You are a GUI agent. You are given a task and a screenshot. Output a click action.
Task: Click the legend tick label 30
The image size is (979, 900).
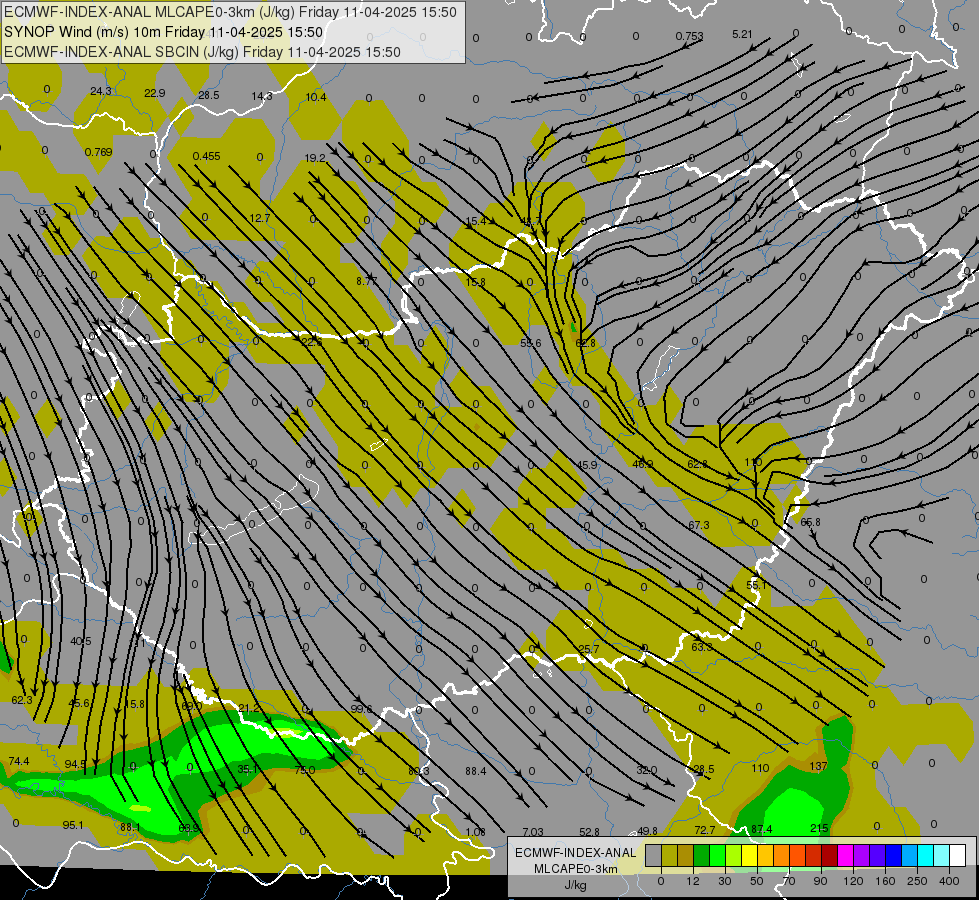(725, 881)
